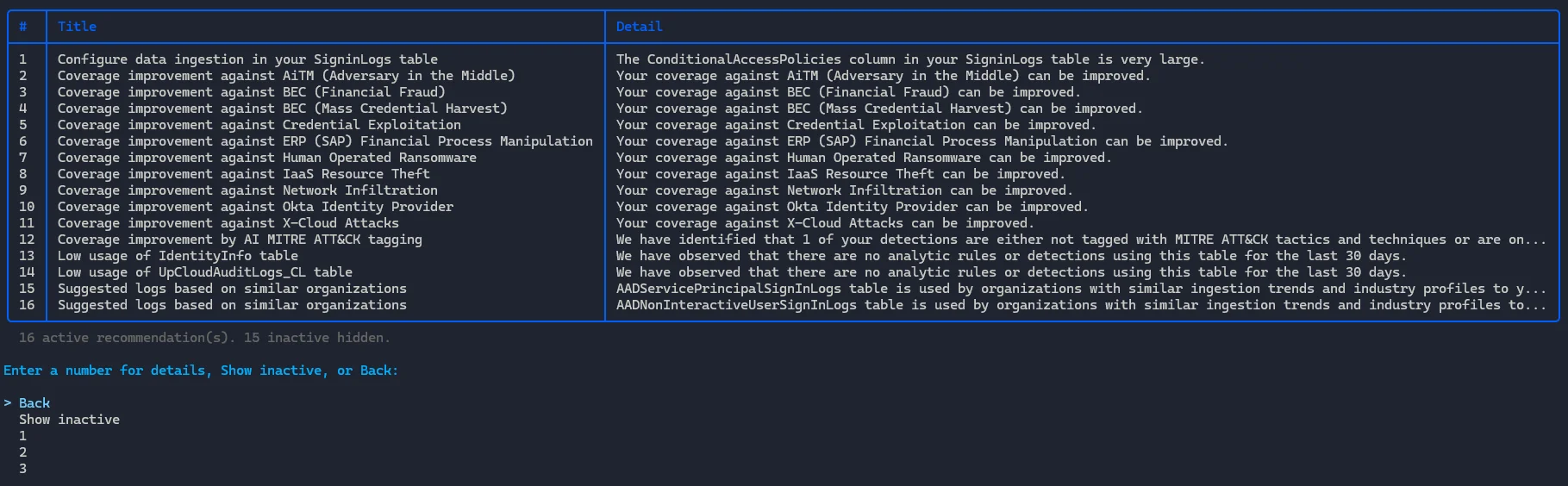Image resolution: width=1568 pixels, height=486 pixels.
Task: Click the Title column header
Action: (x=77, y=27)
